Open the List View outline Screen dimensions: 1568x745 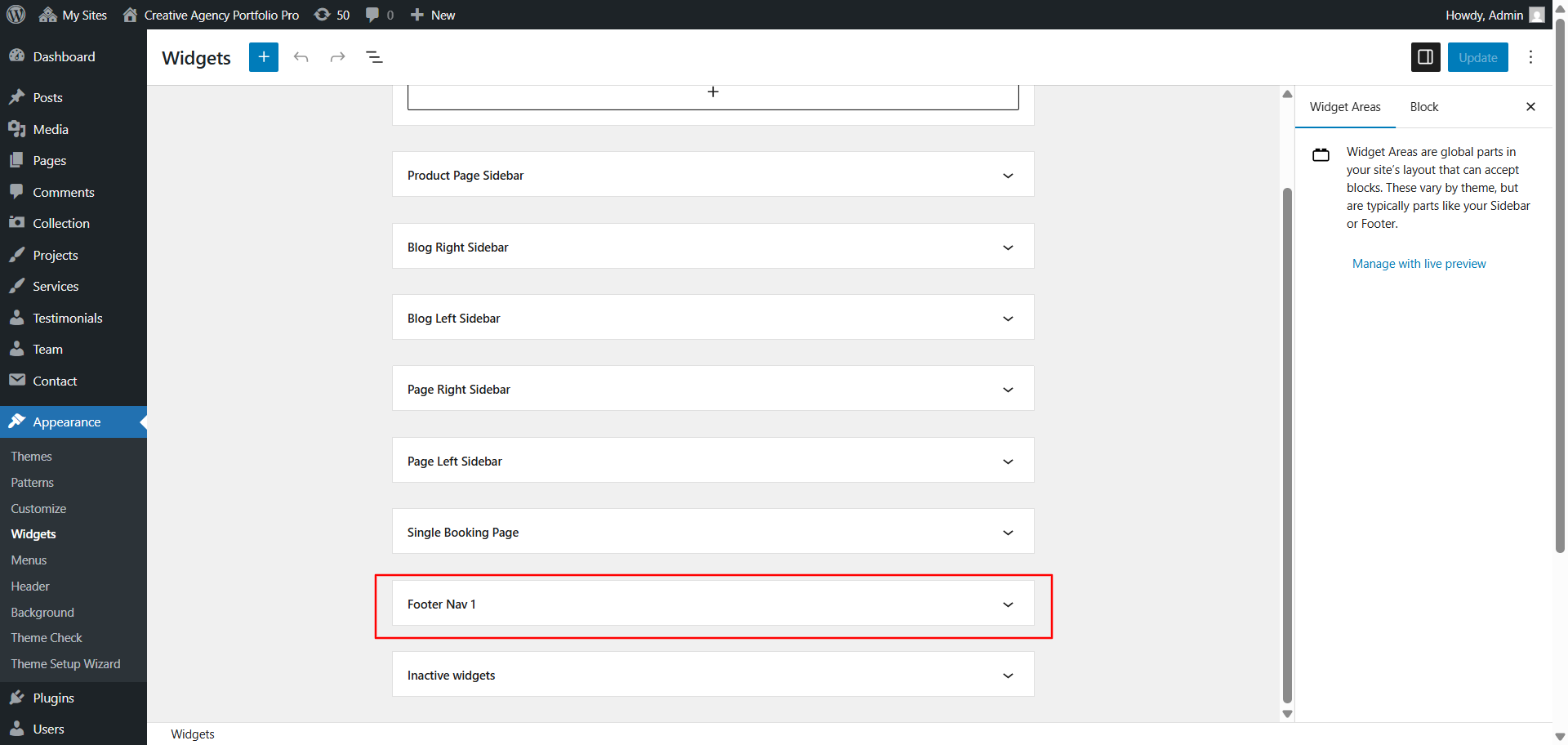tap(374, 57)
